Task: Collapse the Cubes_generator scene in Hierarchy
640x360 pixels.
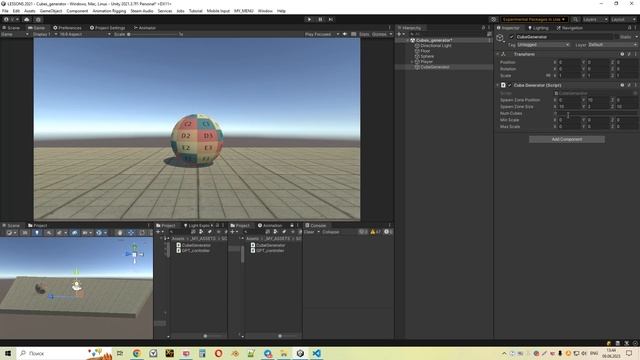Action: tap(407, 40)
